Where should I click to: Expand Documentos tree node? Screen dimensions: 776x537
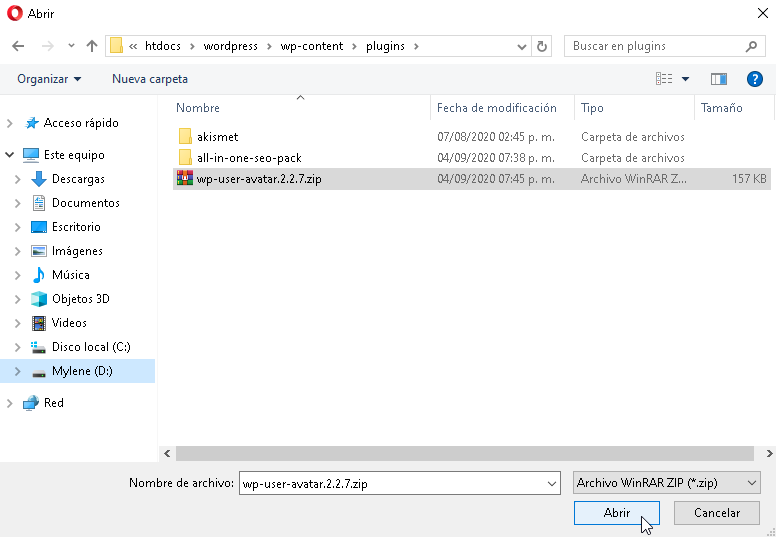point(18,203)
